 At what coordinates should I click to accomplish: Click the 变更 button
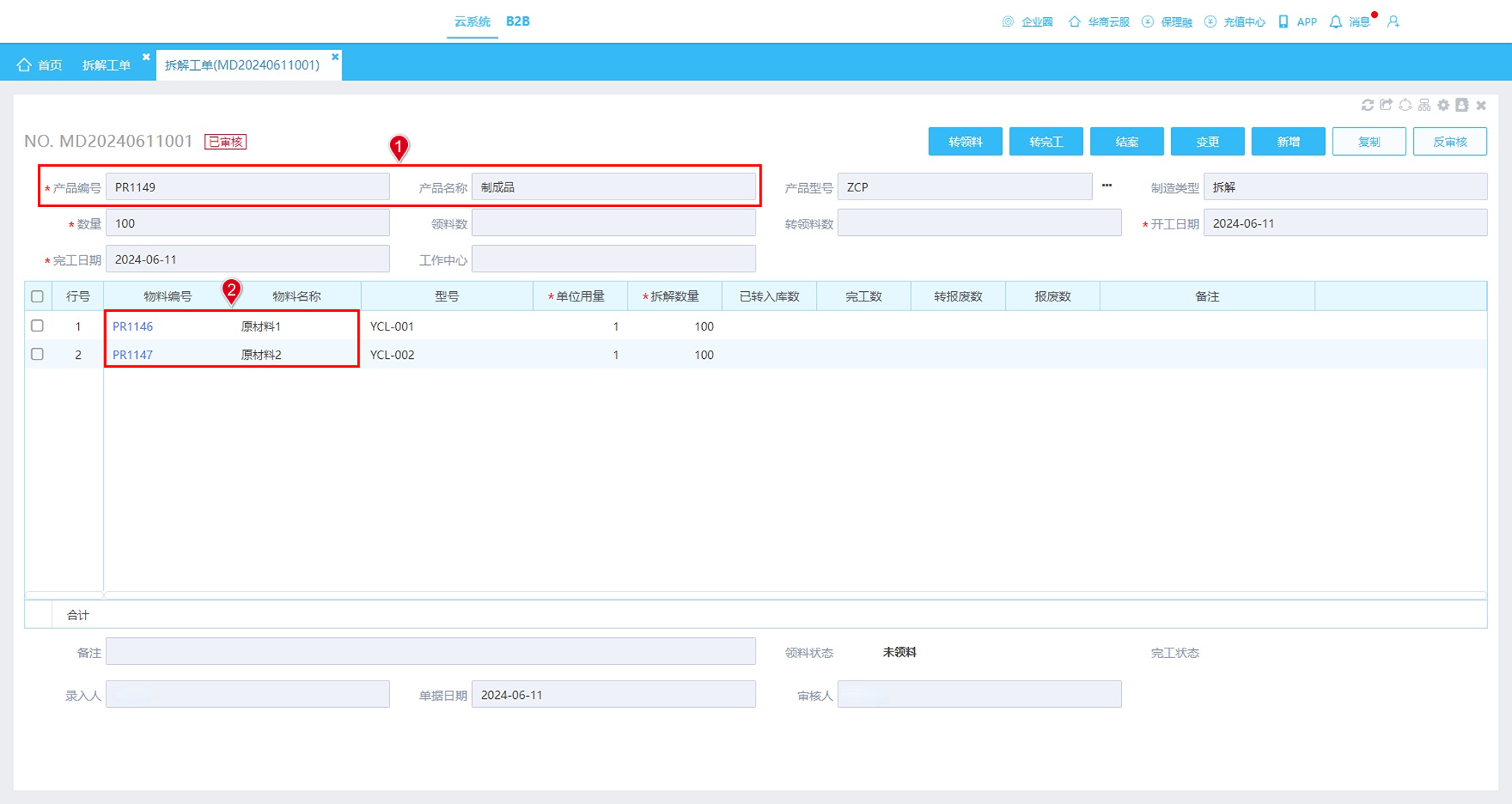pos(1208,141)
